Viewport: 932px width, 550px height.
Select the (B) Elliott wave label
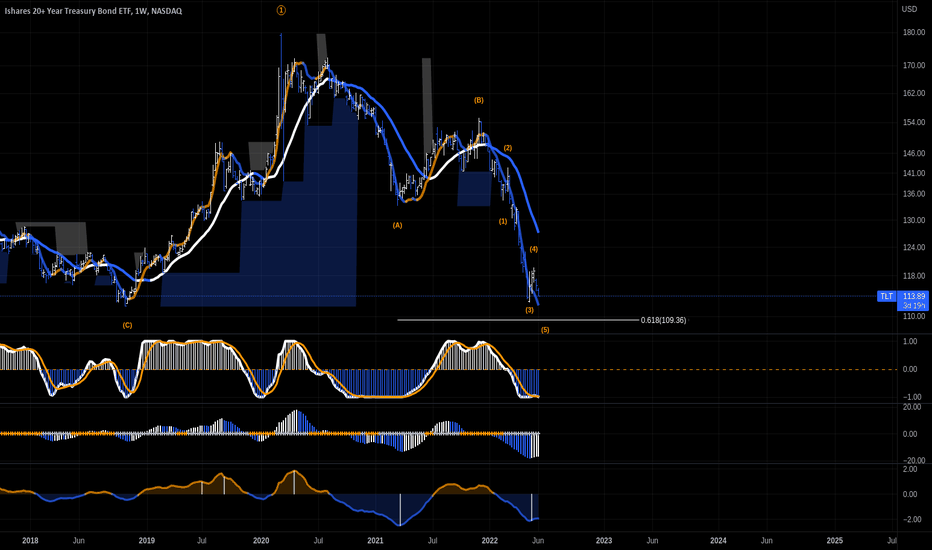(478, 100)
